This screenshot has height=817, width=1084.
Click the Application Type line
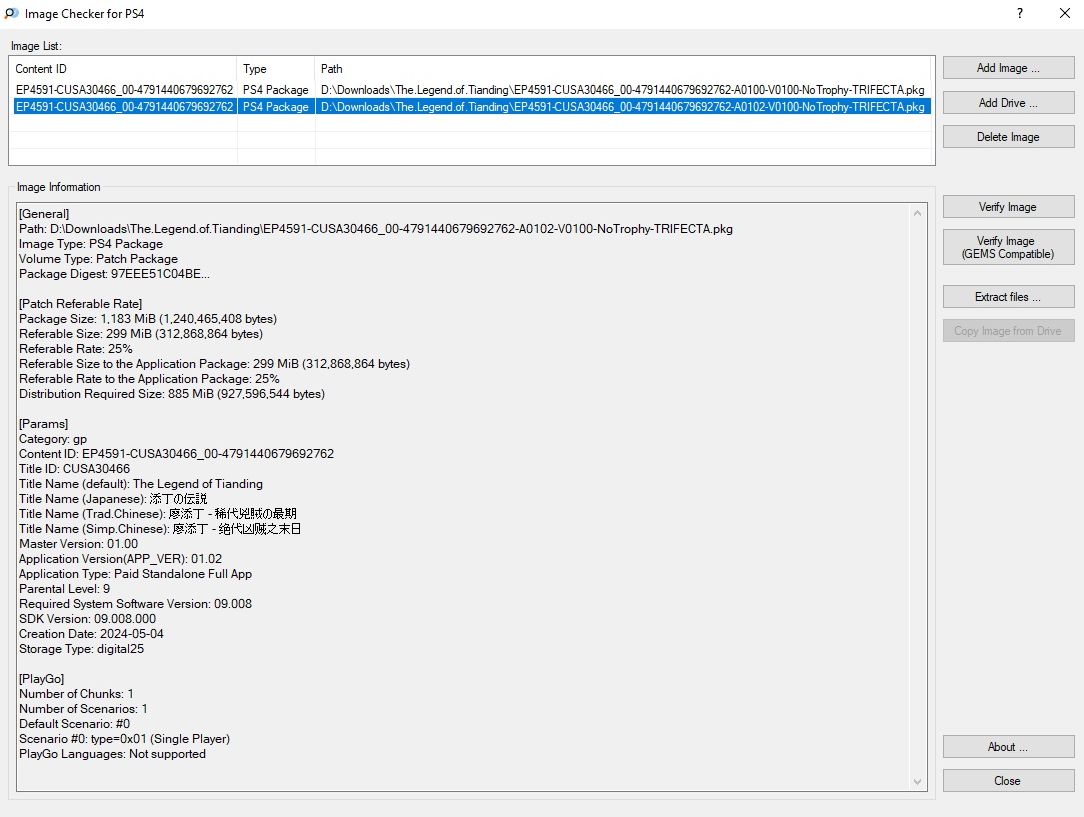click(x=135, y=574)
